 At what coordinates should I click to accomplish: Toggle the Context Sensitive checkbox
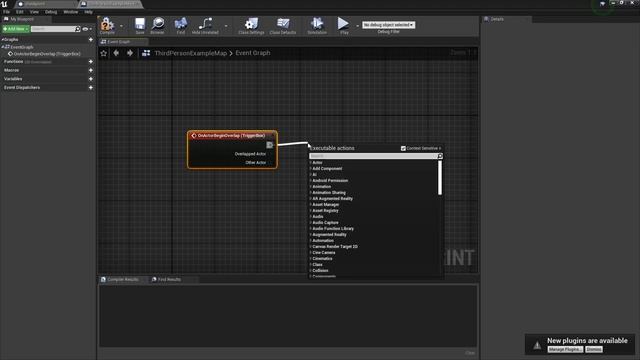pos(403,148)
